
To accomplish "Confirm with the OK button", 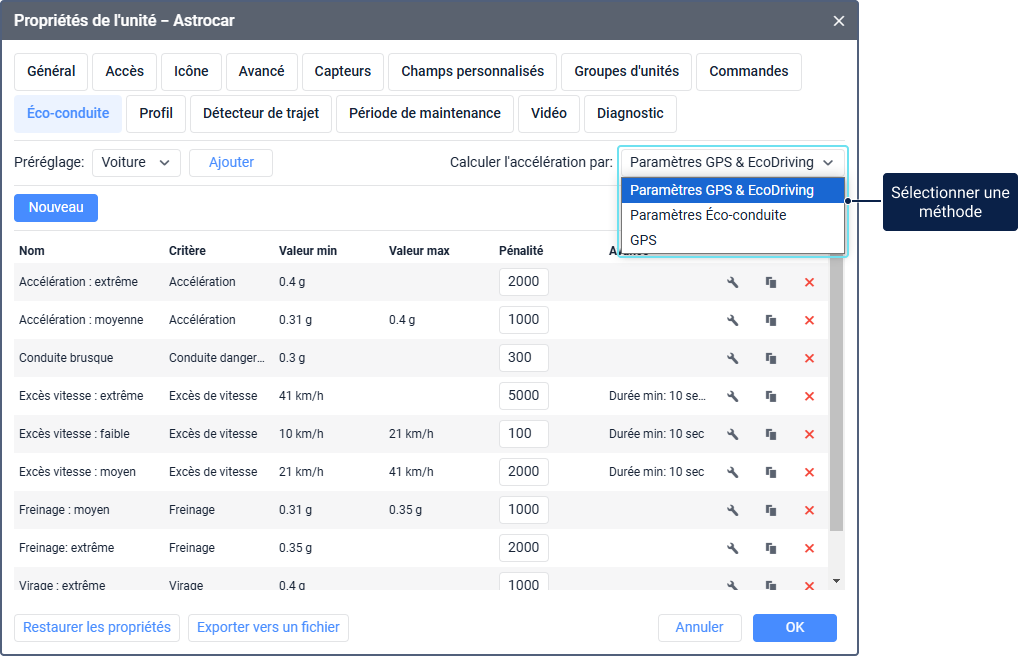I will coord(794,628).
